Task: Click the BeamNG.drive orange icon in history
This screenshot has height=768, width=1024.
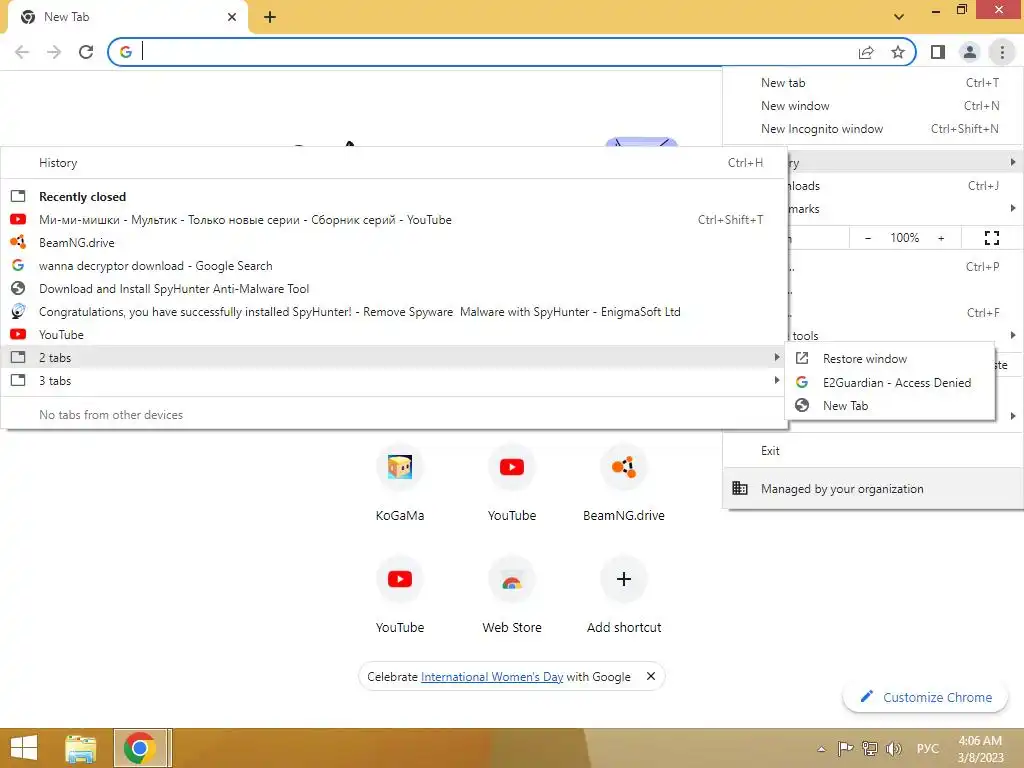Action: click(18, 242)
